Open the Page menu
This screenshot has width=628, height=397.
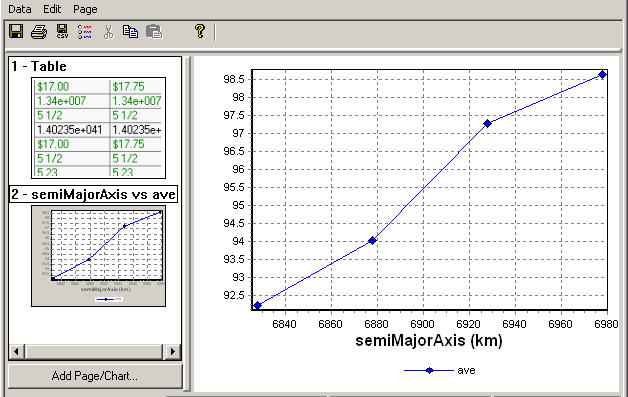click(x=85, y=9)
